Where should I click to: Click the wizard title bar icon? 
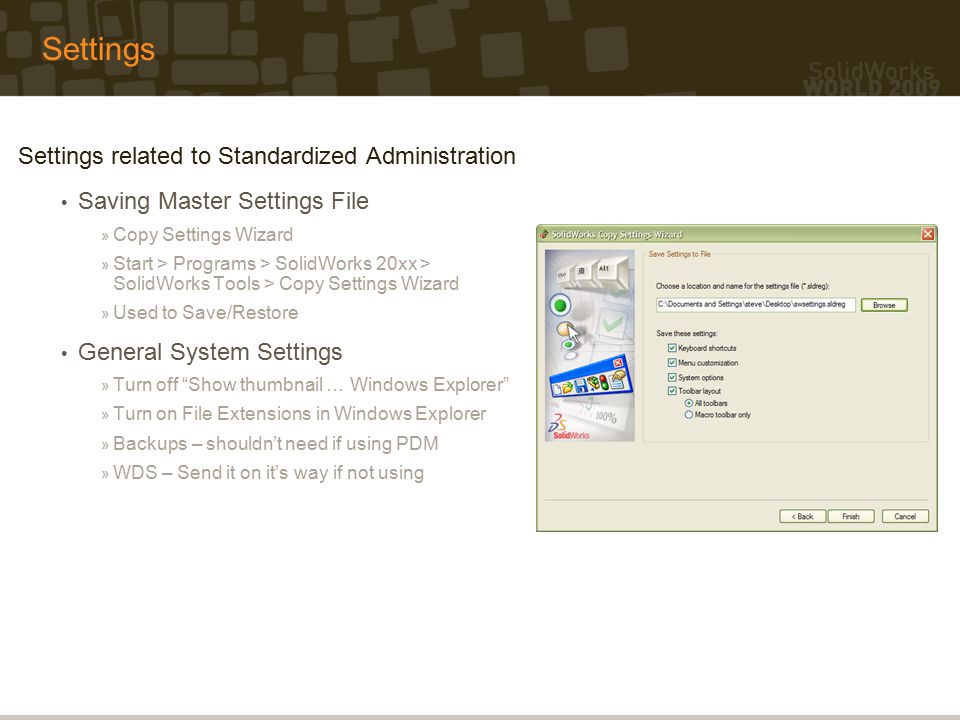544,234
